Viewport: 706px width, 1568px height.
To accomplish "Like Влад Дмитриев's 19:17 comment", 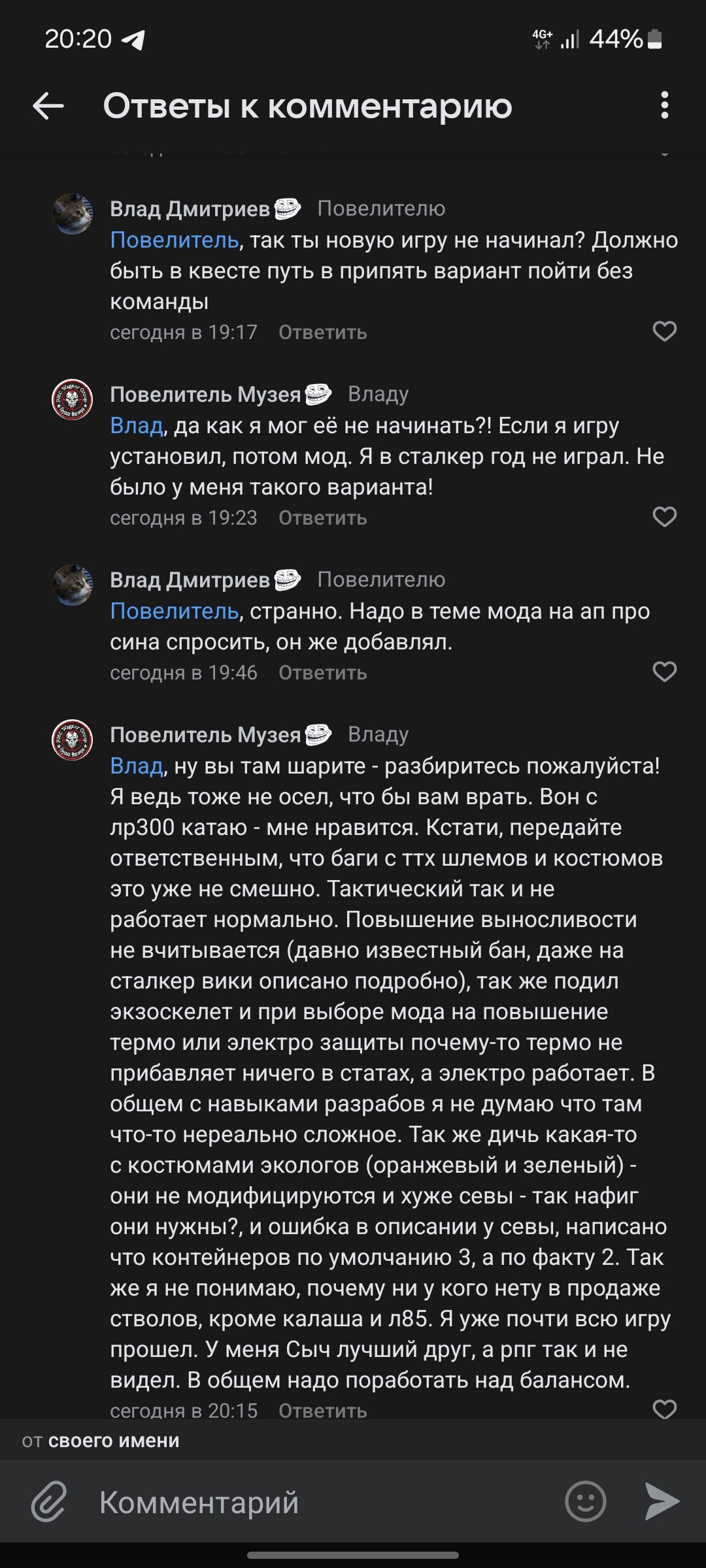I will point(664,331).
